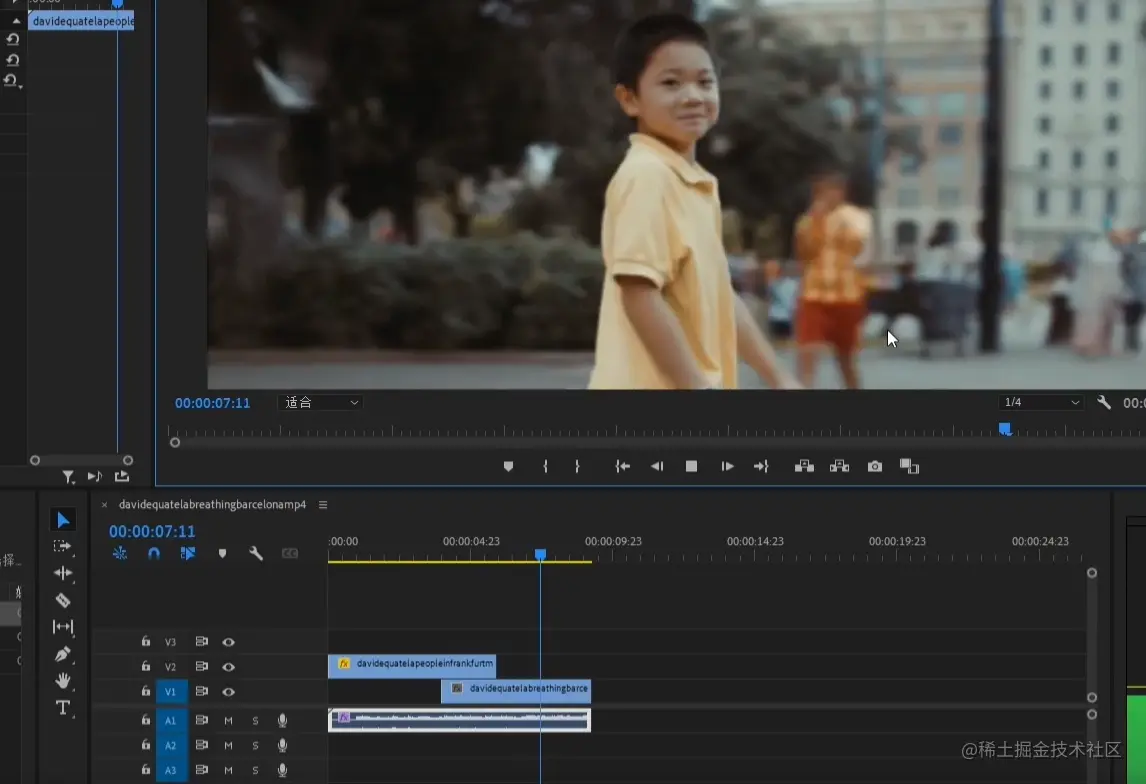This screenshot has width=1146, height=784.
Task: Step forward one frame
Action: click(x=727, y=467)
